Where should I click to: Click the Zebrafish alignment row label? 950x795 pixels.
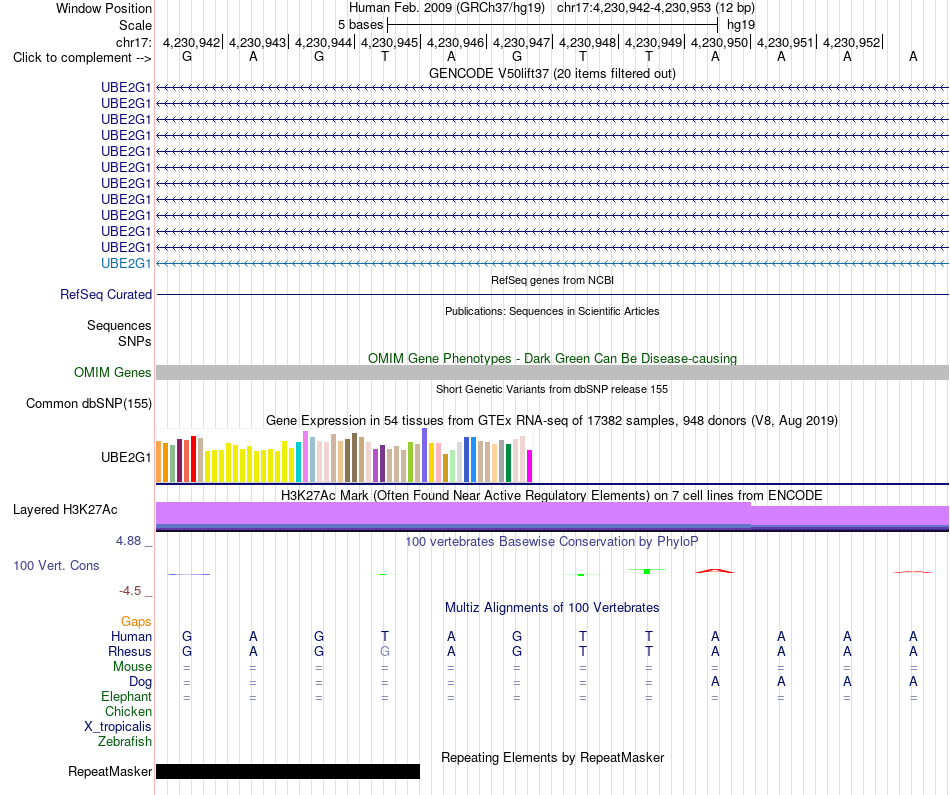(x=125, y=742)
